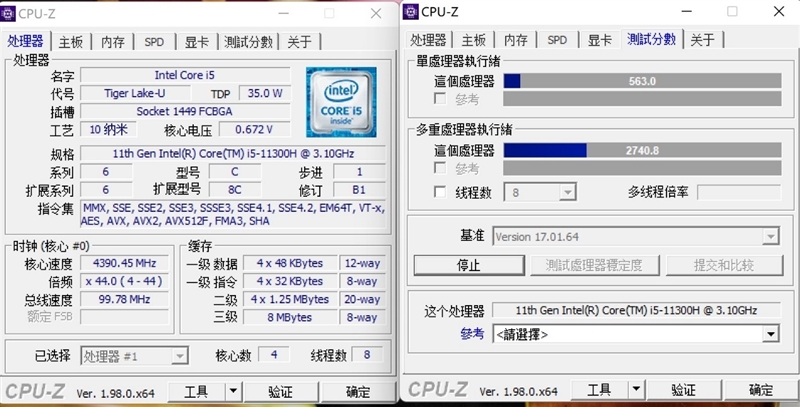This screenshot has height=407, width=800.
Task: Open the 基准 version dropdown
Action: coord(635,237)
